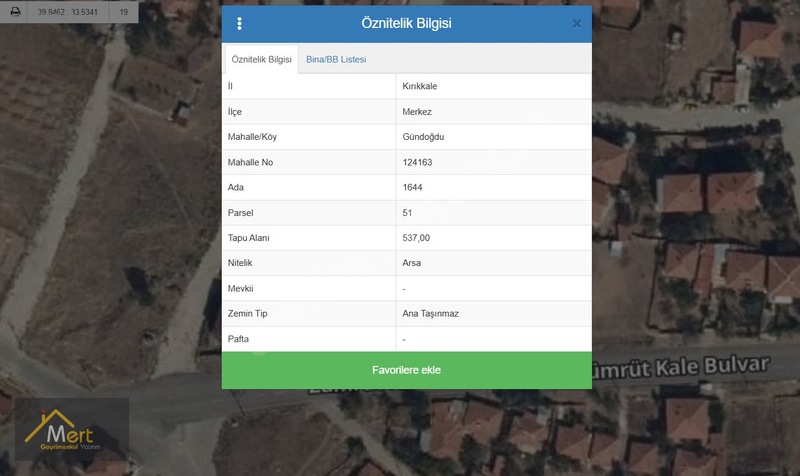The width and height of the screenshot is (800, 476).
Task: Select the Merkez district value
Action: pos(417,112)
